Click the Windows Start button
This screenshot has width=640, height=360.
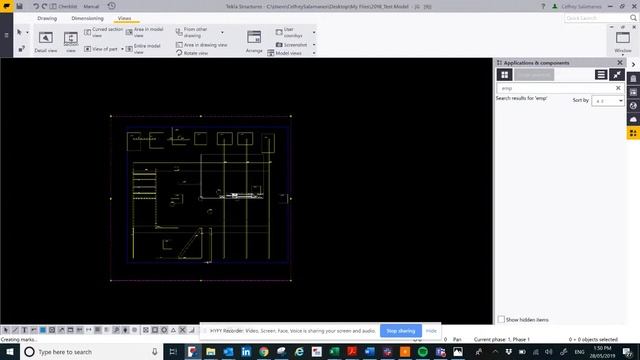[x=9, y=351]
